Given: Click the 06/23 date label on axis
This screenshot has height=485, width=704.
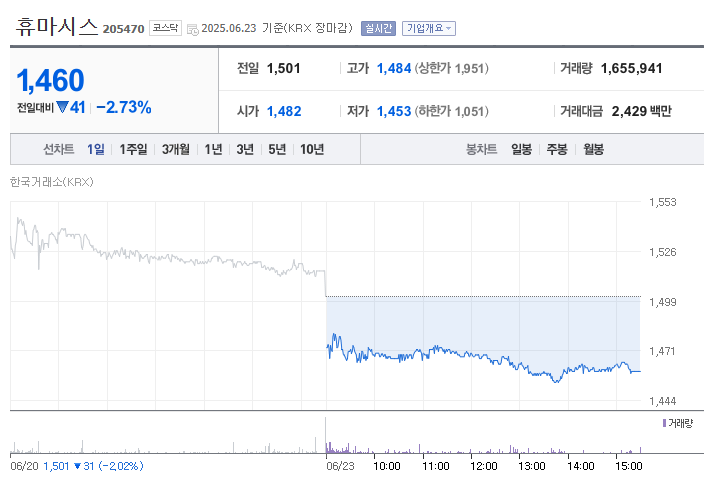Looking at the screenshot, I should click(x=340, y=466).
